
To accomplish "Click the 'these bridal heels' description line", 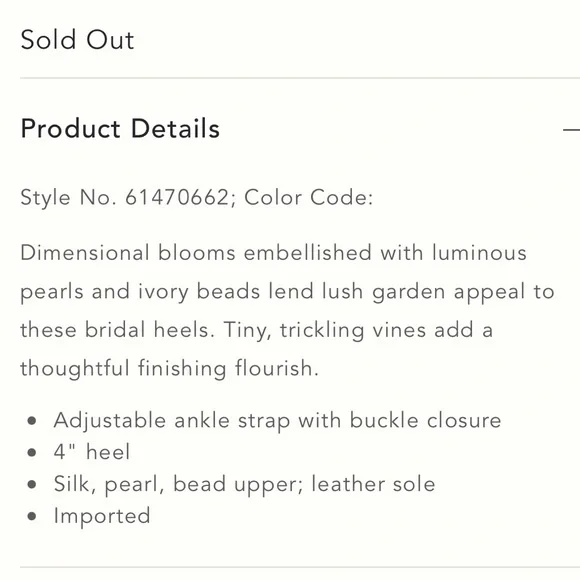I will (256, 330).
